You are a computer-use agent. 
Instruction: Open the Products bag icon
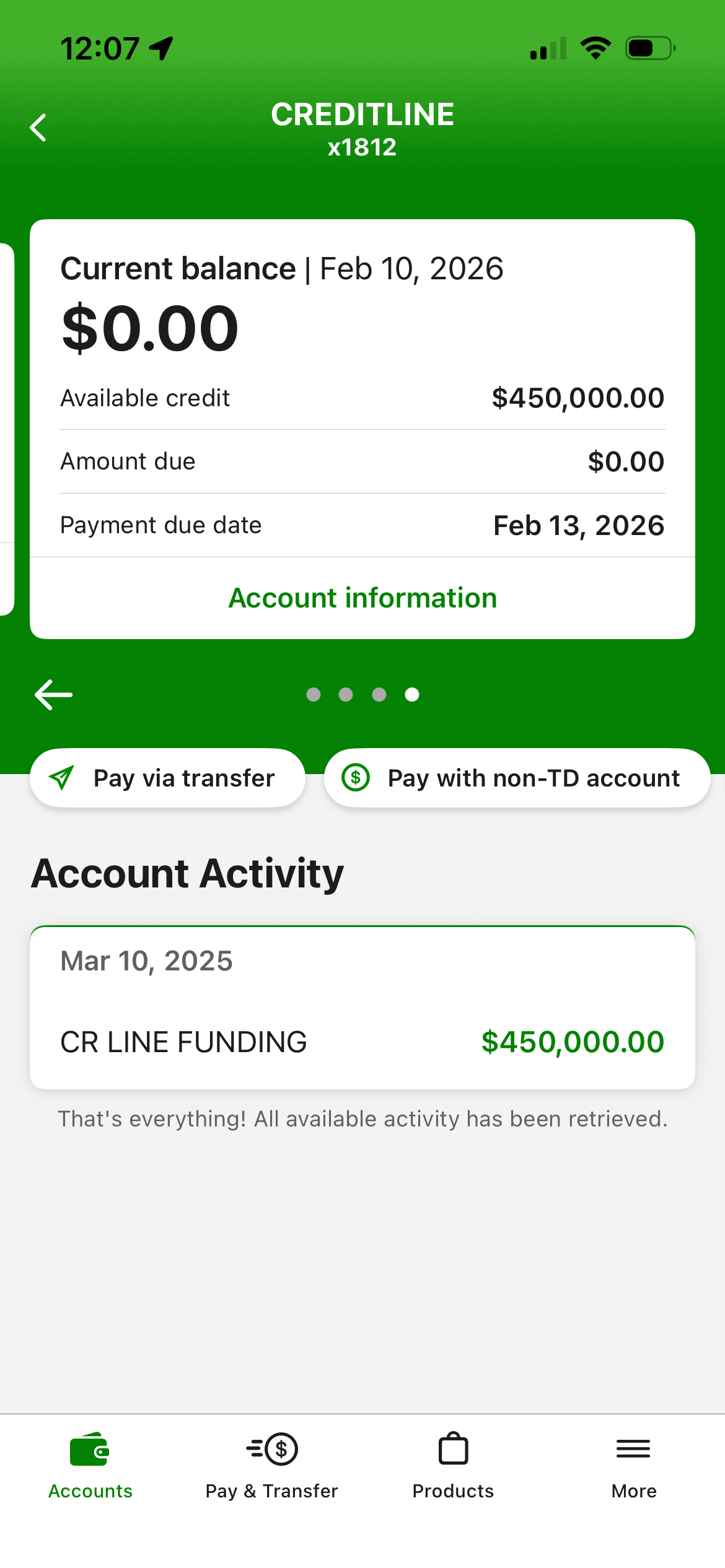(x=453, y=1449)
